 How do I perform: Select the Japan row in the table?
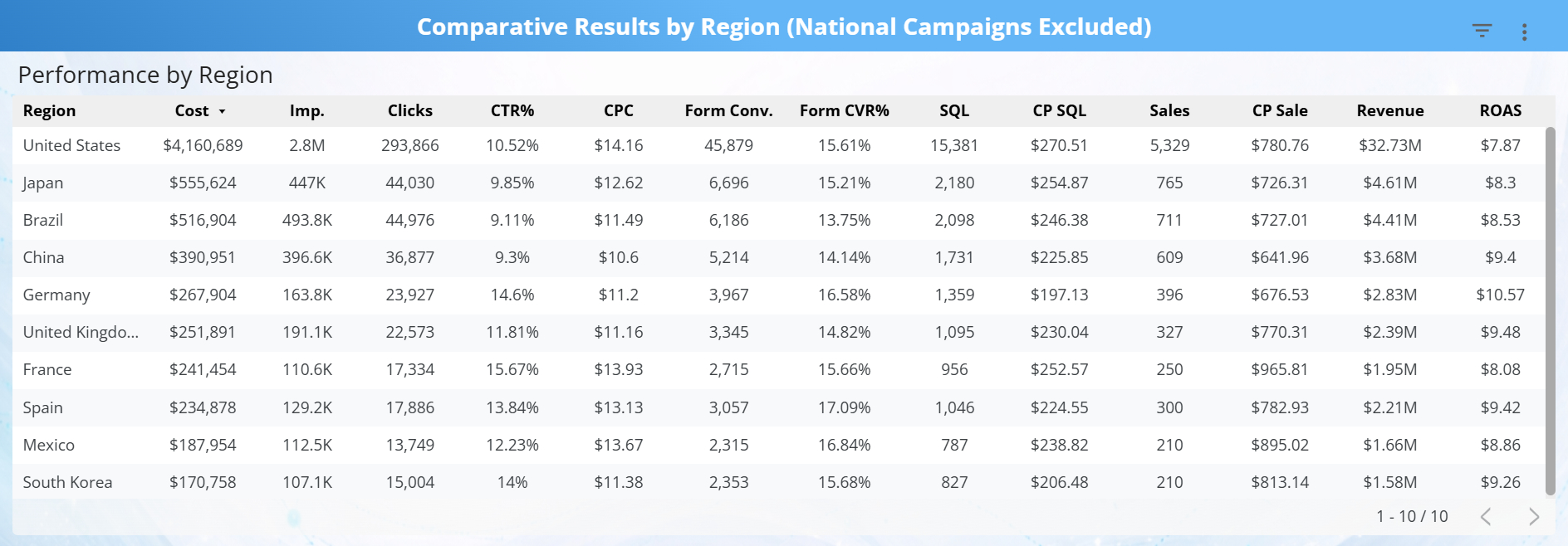tap(43, 183)
